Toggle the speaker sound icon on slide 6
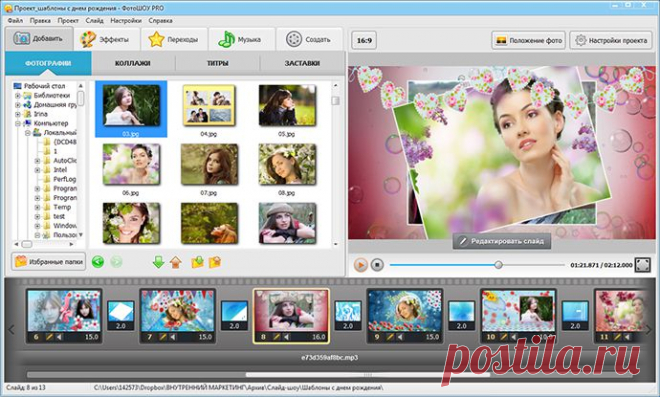660x397 pixels. (x=59, y=337)
